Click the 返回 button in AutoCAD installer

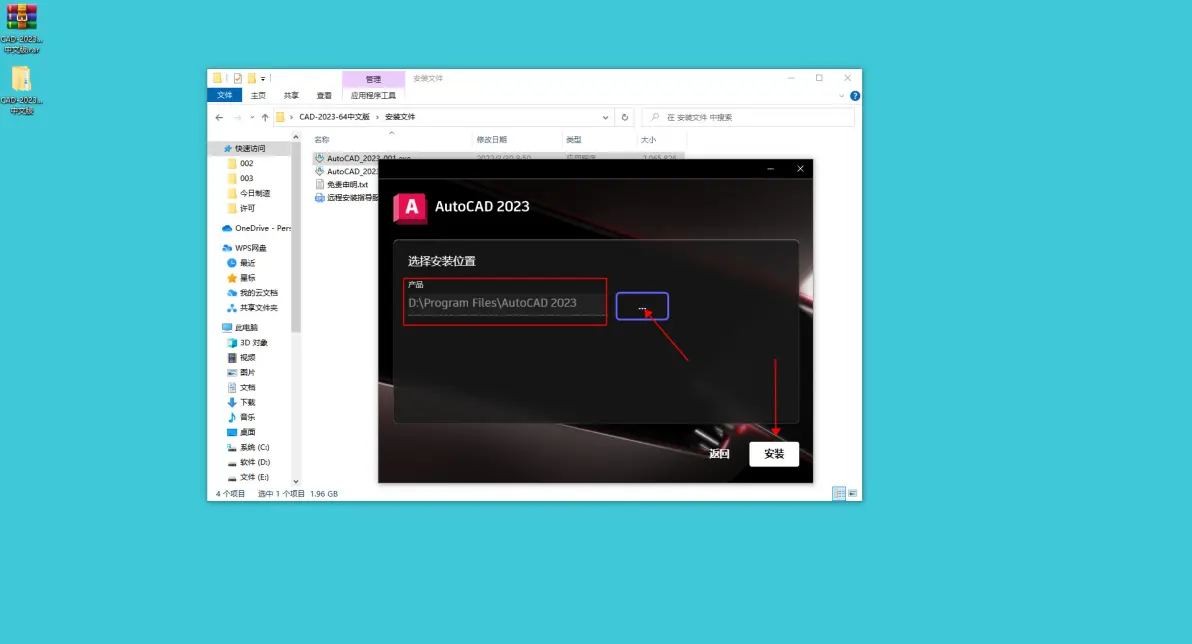(719, 454)
